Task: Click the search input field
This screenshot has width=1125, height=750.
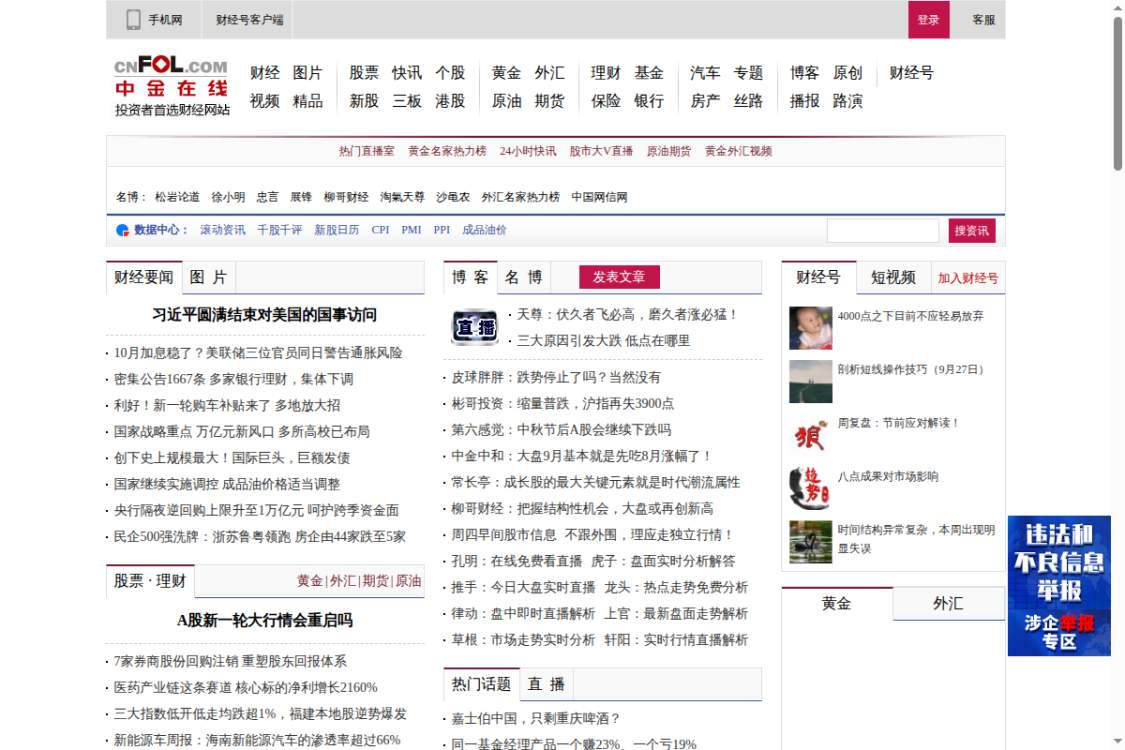Action: coord(882,230)
